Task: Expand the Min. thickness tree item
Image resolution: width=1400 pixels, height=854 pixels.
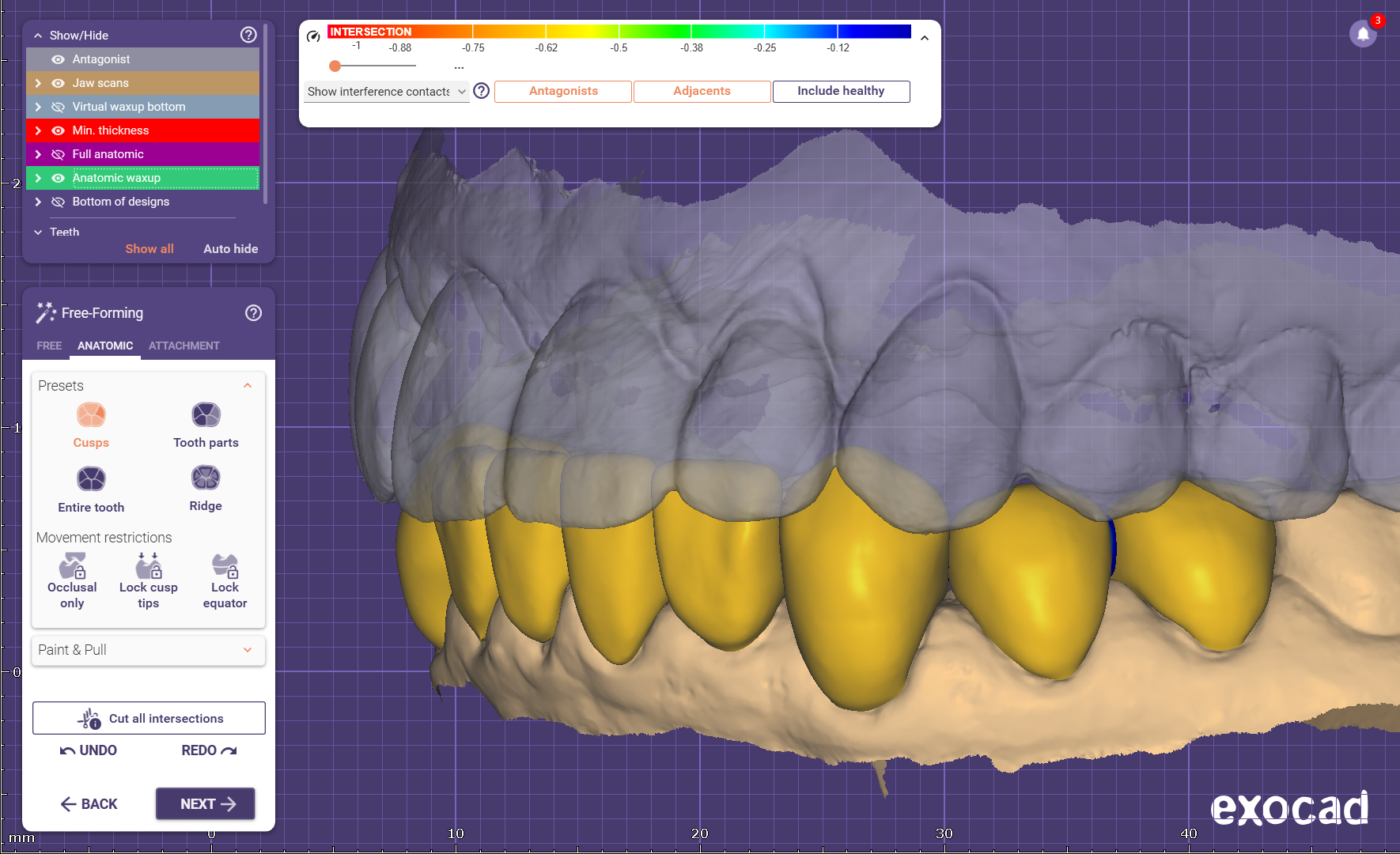Action: tap(38, 130)
